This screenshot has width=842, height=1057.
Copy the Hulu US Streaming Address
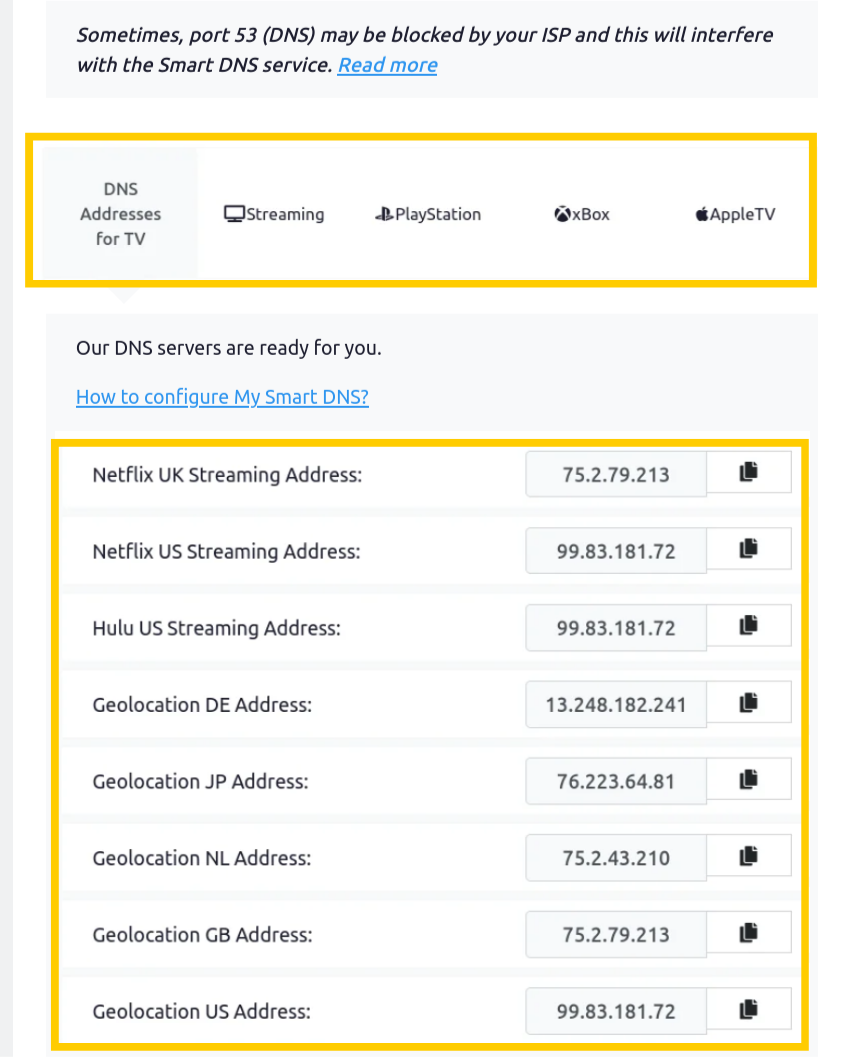tap(748, 626)
